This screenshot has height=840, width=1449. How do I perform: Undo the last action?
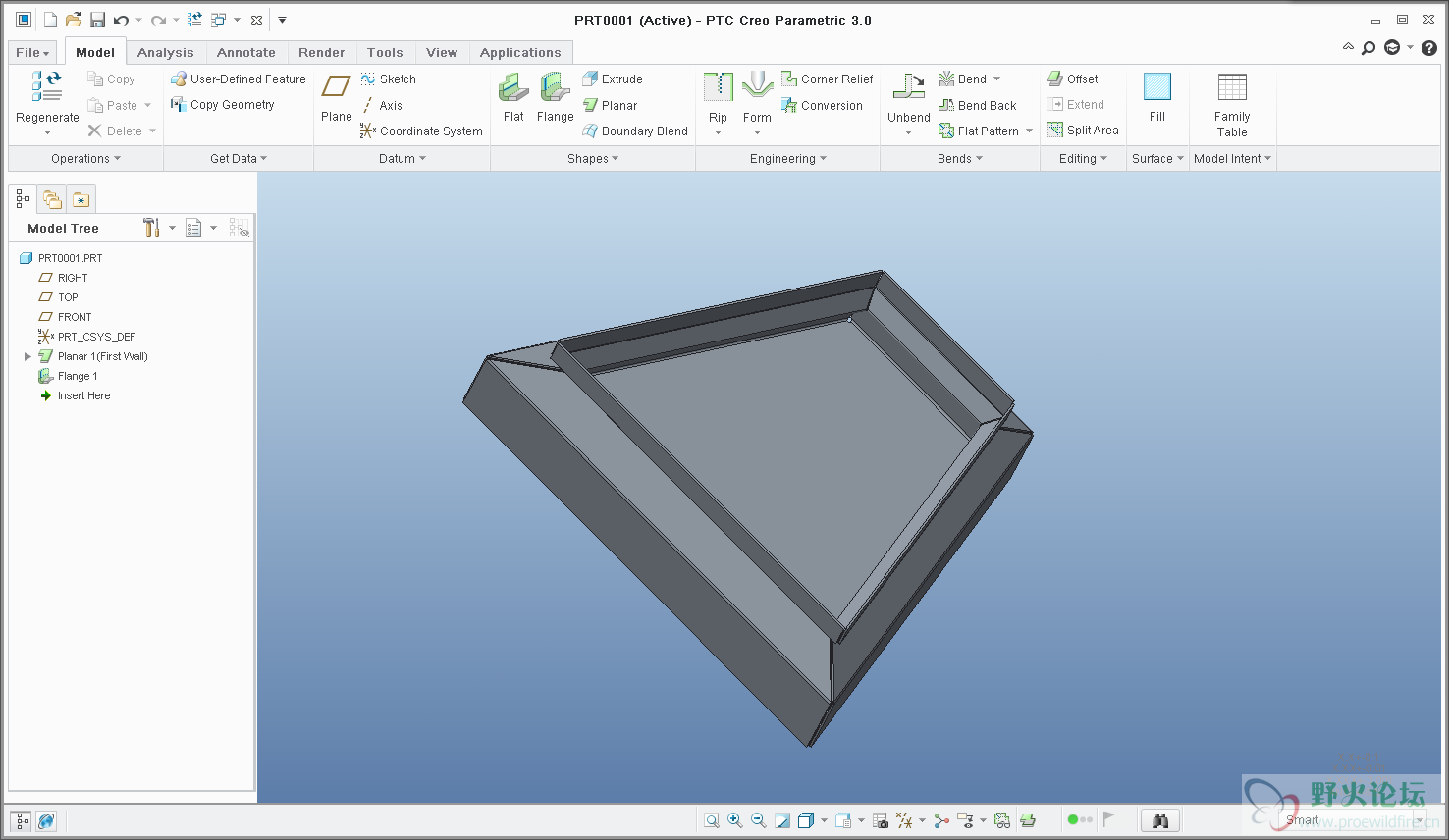121,20
